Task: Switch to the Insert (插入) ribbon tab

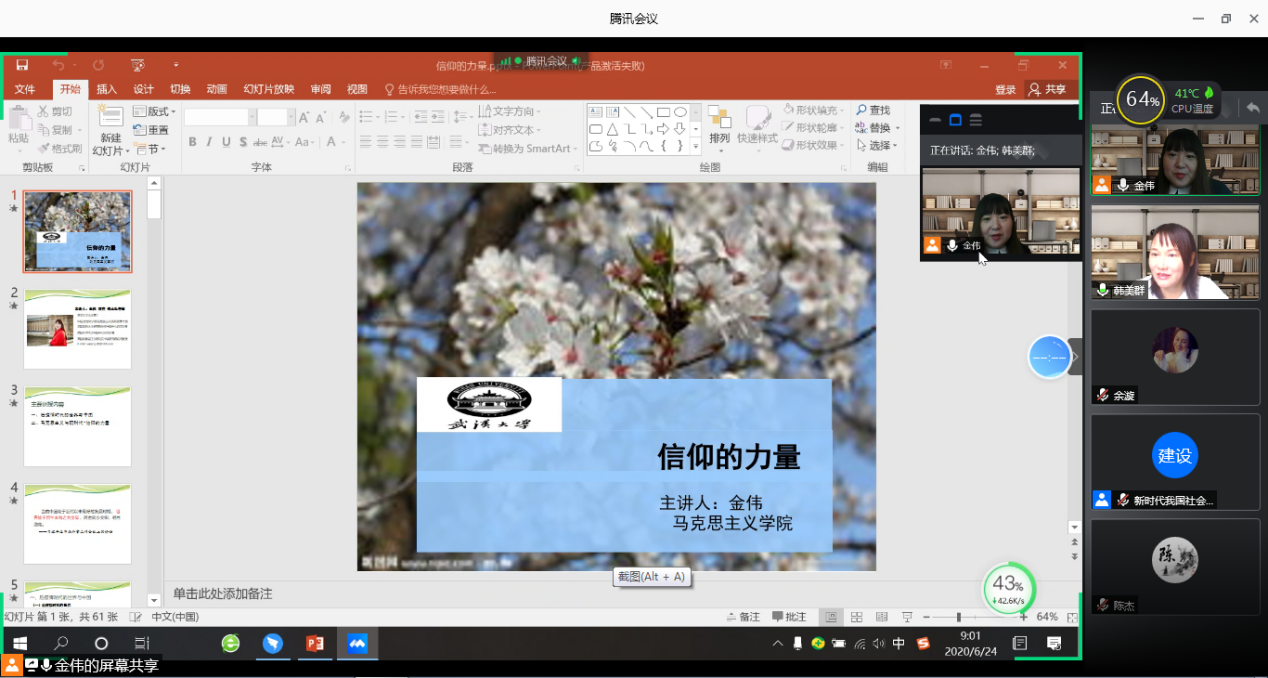Action: [106, 89]
